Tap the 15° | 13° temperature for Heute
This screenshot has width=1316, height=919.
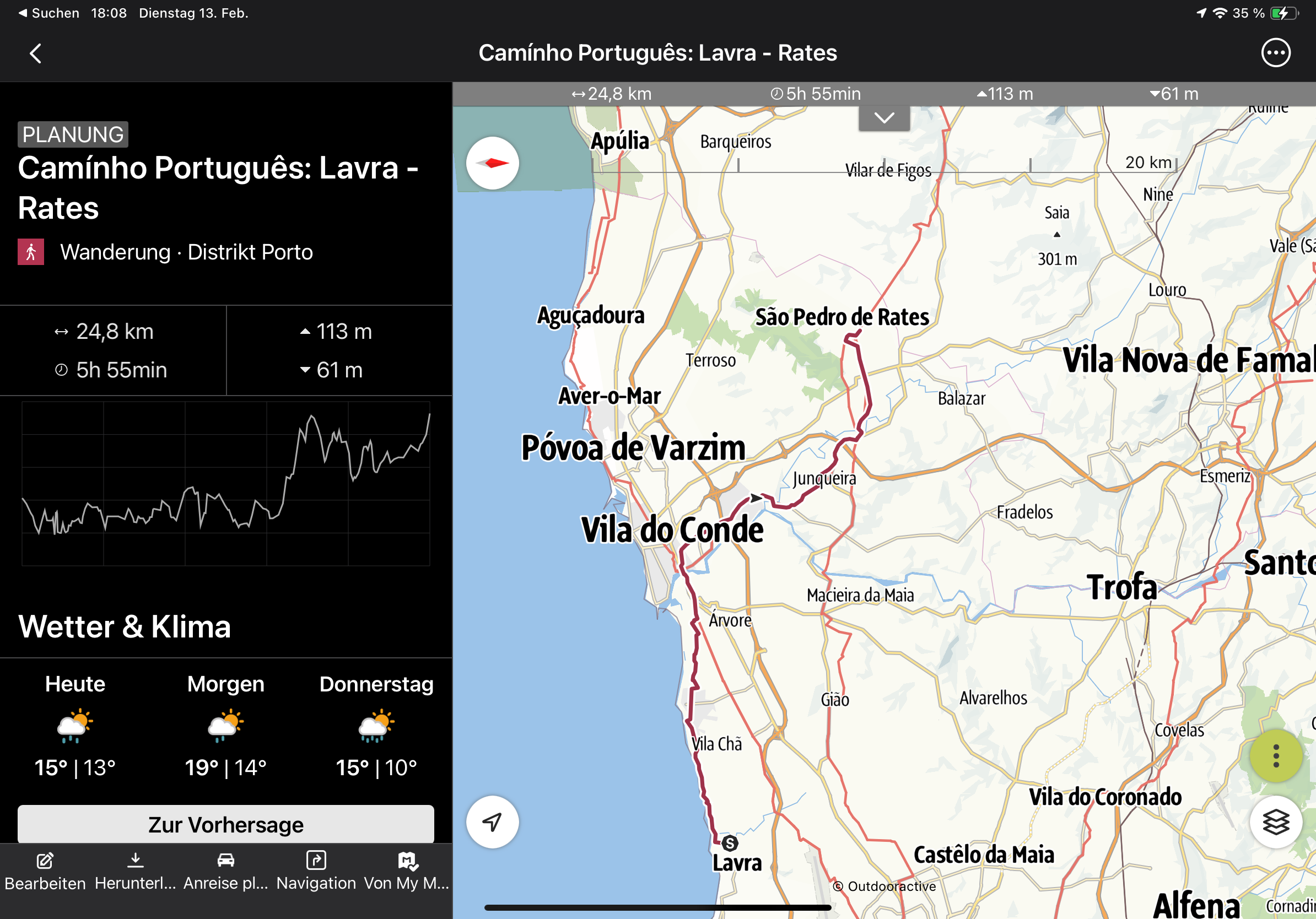75,767
